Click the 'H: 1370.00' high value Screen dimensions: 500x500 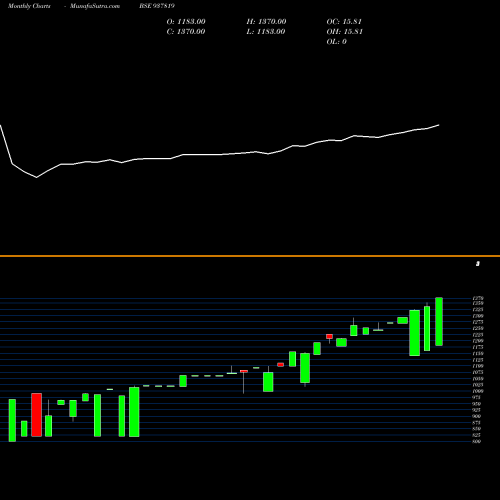(x=266, y=22)
